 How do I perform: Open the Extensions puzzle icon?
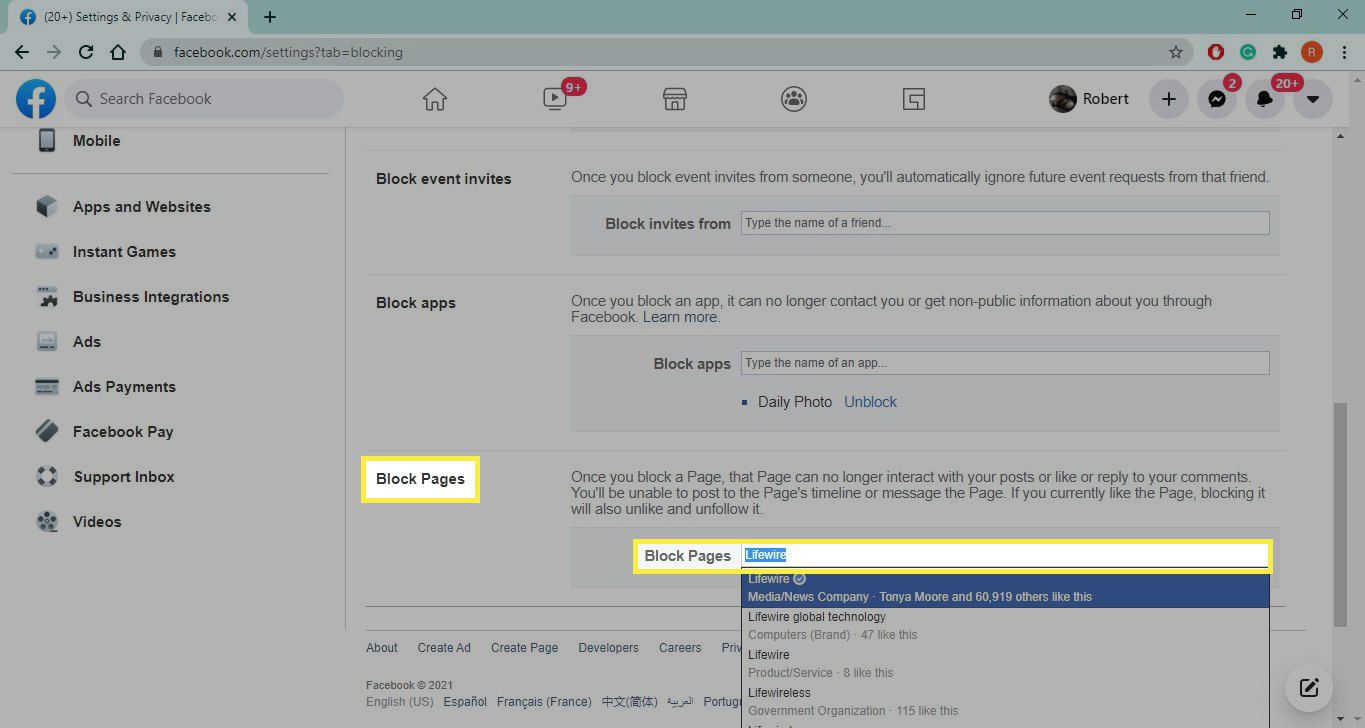click(1279, 52)
